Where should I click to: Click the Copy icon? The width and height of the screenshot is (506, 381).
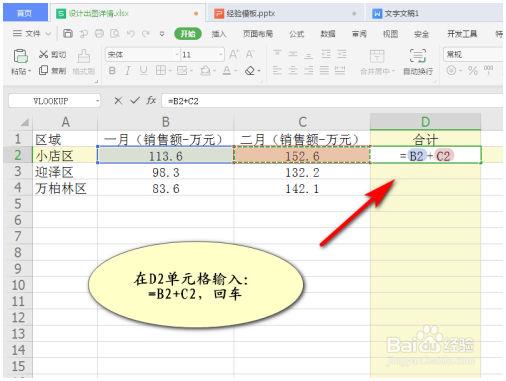click(43, 70)
